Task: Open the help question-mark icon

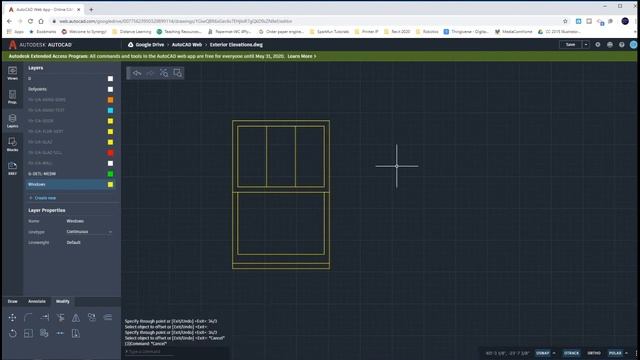Action: 622,44
